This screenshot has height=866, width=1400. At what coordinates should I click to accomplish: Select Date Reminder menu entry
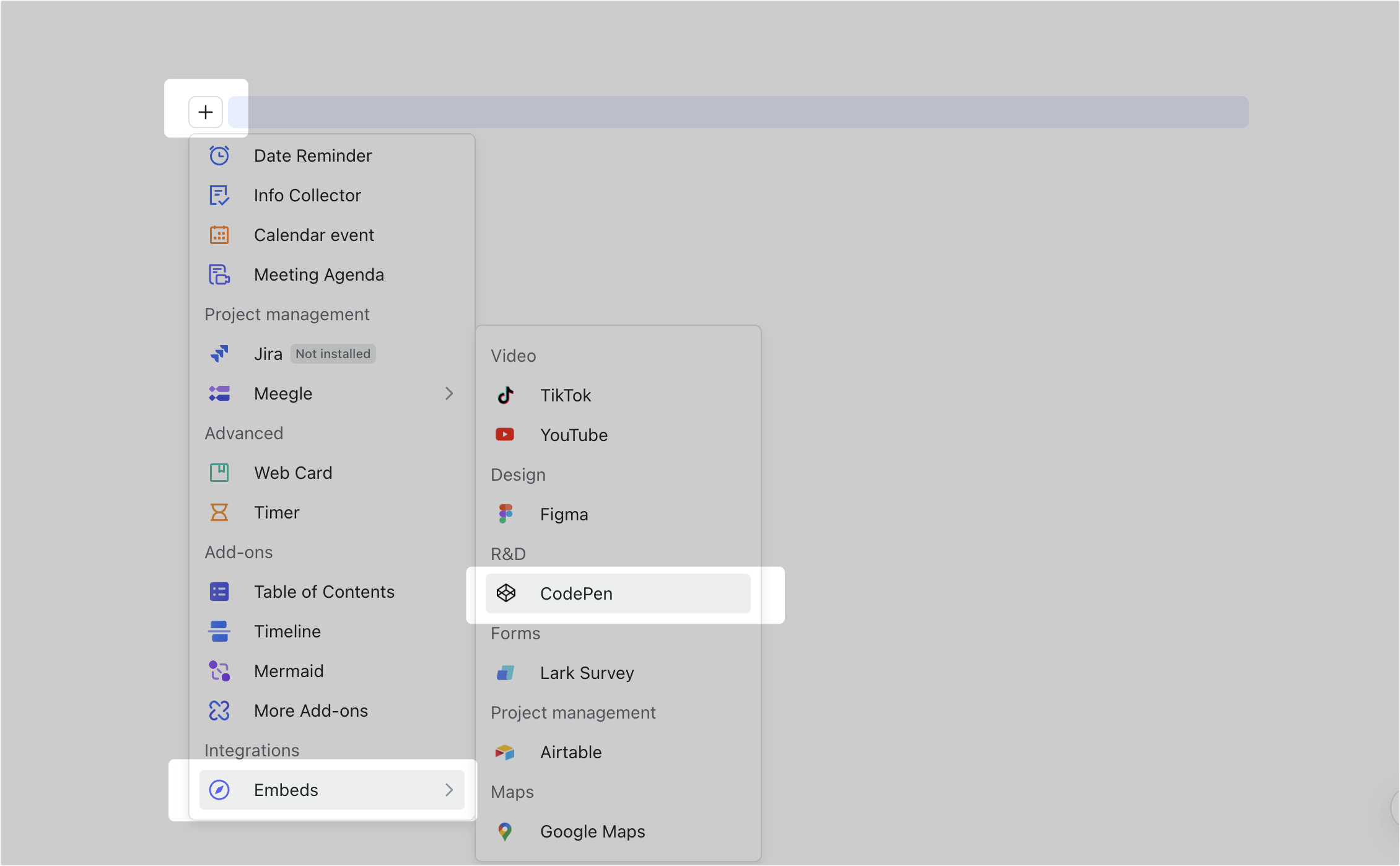click(x=332, y=155)
